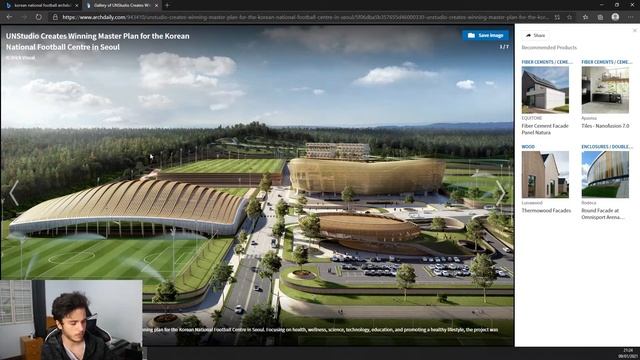This screenshot has height=360, width=640.
Task: Show the next gallery image
Action: (x=501, y=192)
